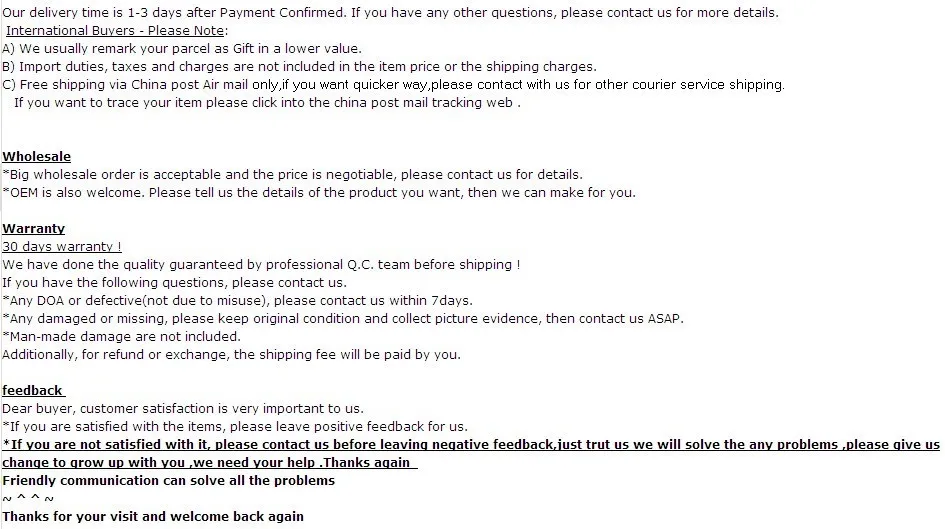The image size is (945, 529).
Task: Click the underlined negative feedback warning line
Action: 471,445
